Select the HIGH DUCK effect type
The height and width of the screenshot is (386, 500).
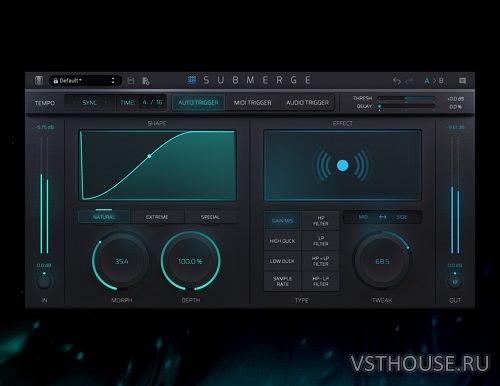click(x=283, y=241)
